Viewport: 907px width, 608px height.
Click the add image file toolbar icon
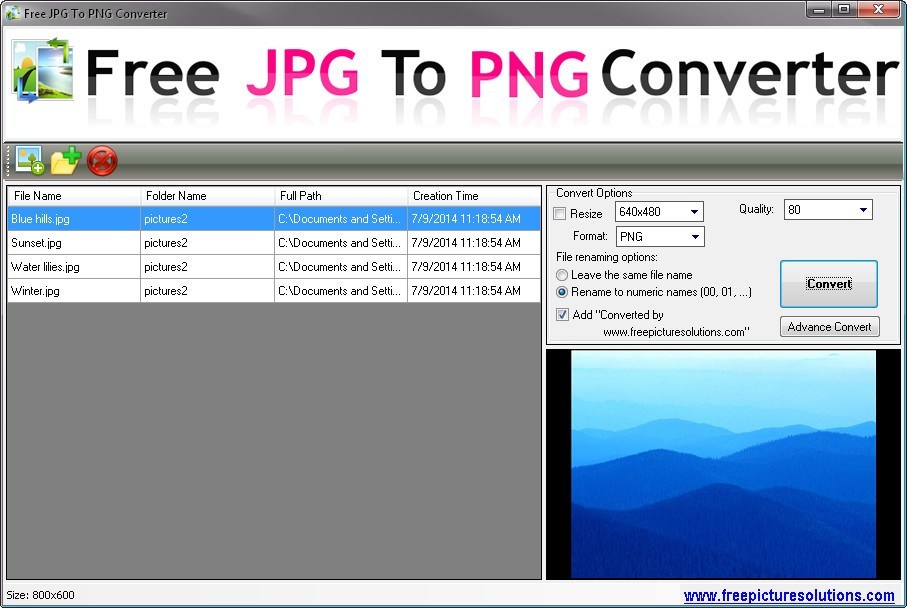coord(30,160)
